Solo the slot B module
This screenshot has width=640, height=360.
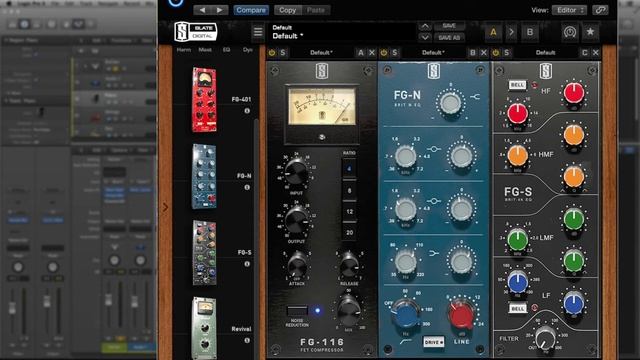395,53
